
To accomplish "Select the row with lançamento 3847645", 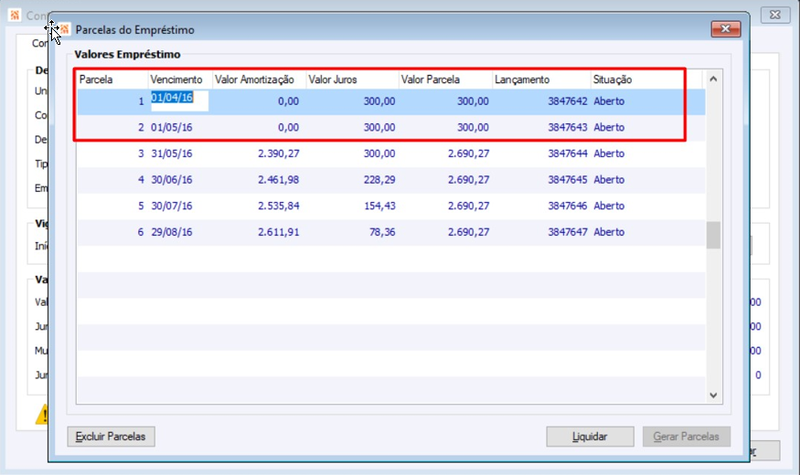I will [391, 180].
